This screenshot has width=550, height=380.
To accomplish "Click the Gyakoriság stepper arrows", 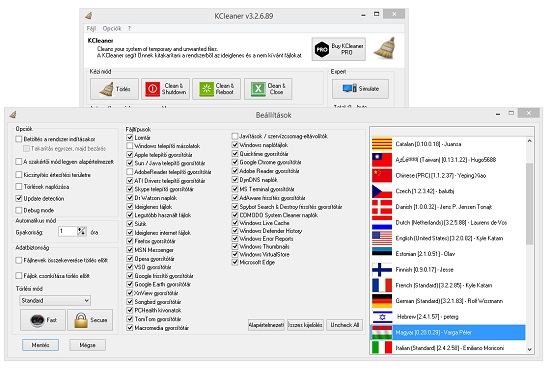I will [81, 231].
